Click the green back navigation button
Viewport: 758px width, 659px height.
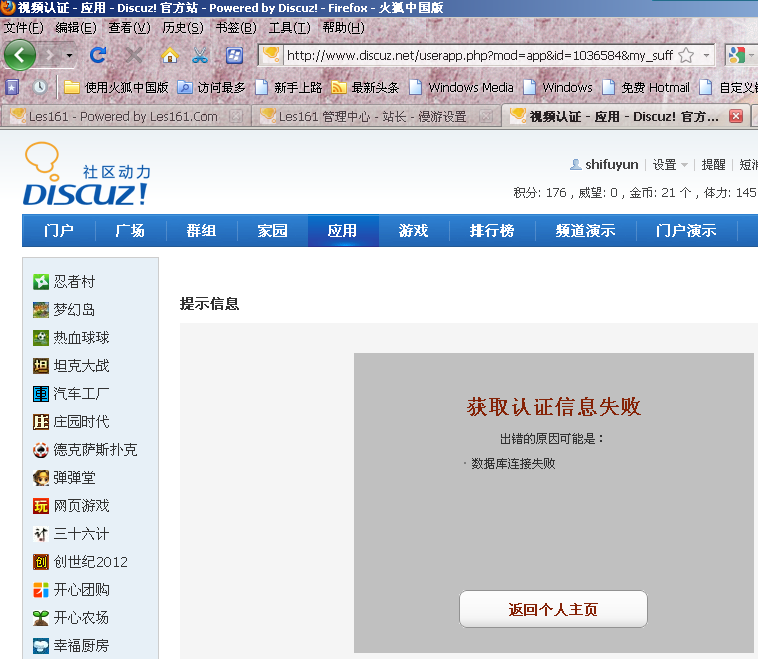20,54
